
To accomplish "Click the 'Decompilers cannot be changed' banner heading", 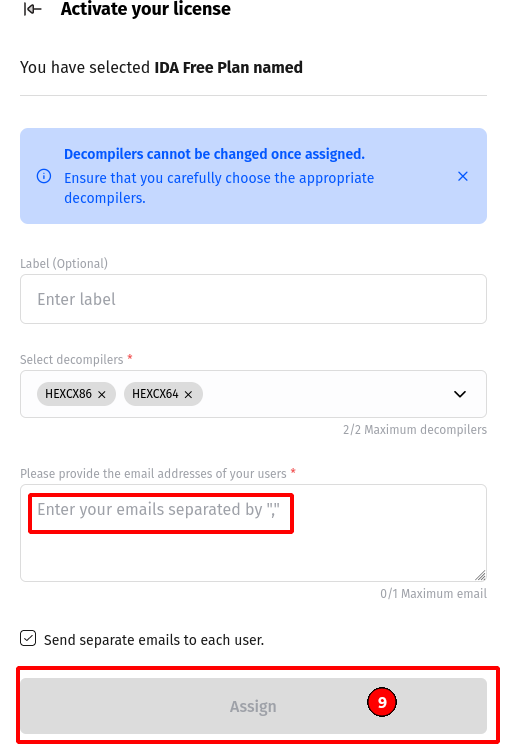I will point(214,154).
